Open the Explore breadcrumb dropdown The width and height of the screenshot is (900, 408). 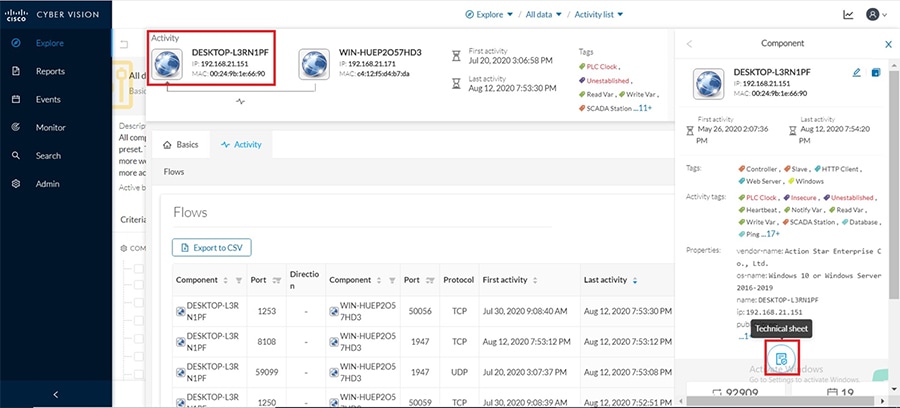(489, 14)
